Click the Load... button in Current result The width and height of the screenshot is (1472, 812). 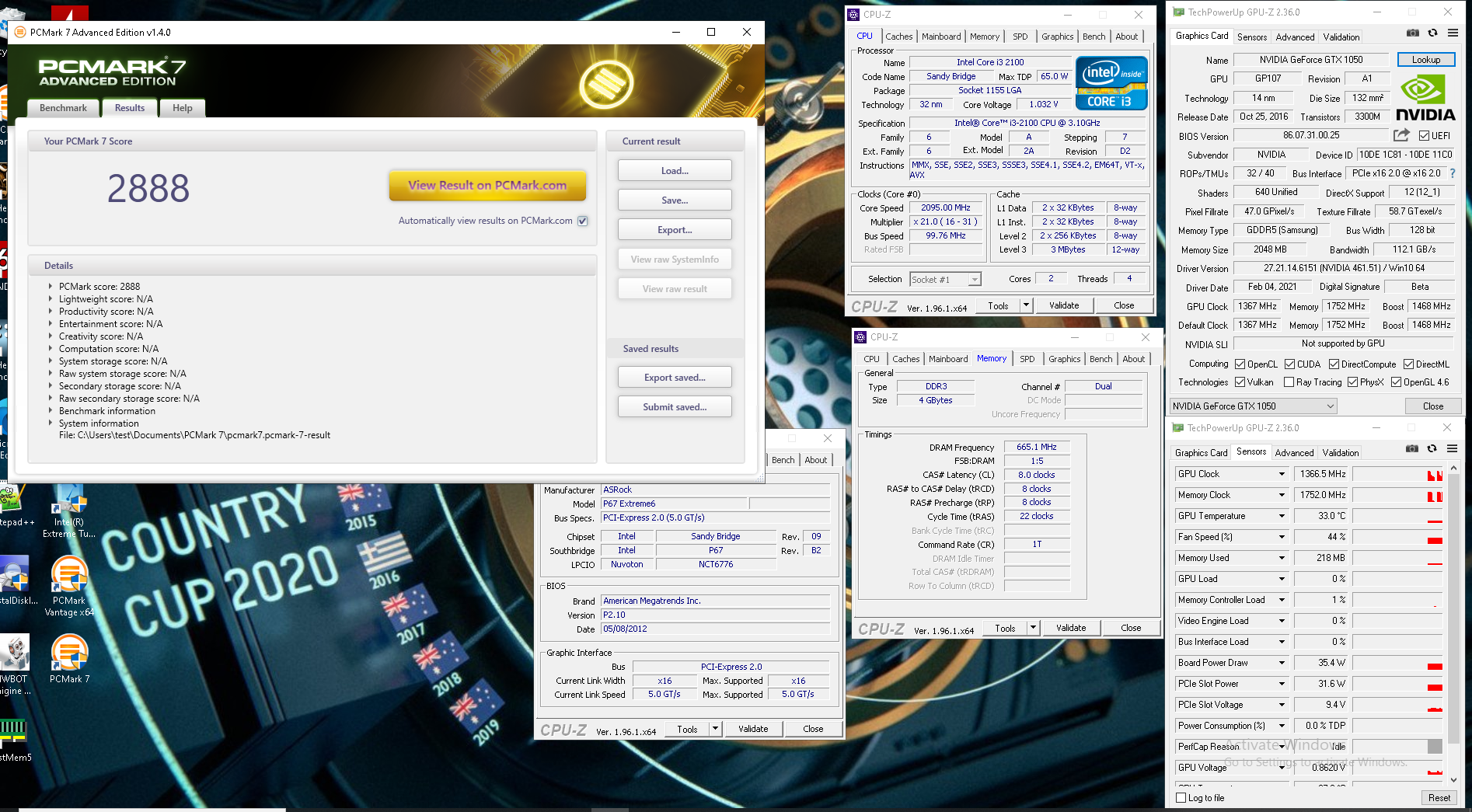click(x=675, y=170)
